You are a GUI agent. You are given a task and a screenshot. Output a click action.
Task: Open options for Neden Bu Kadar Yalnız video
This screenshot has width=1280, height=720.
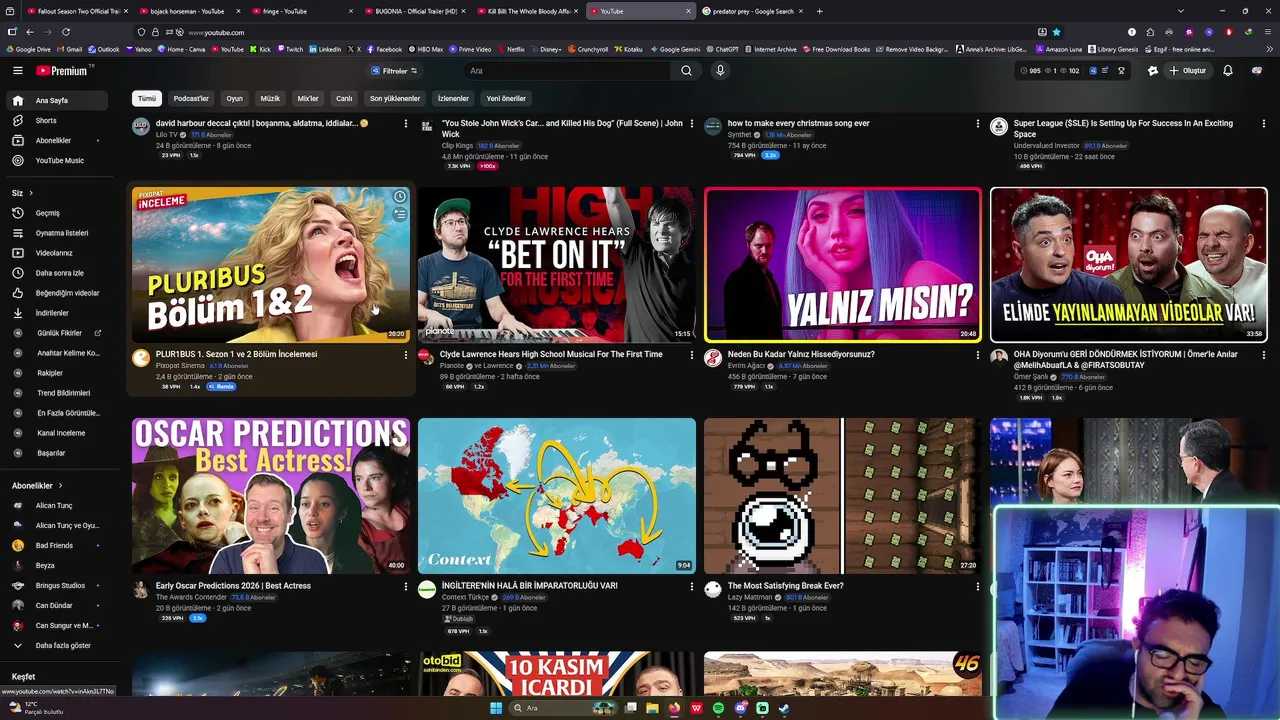(x=977, y=355)
